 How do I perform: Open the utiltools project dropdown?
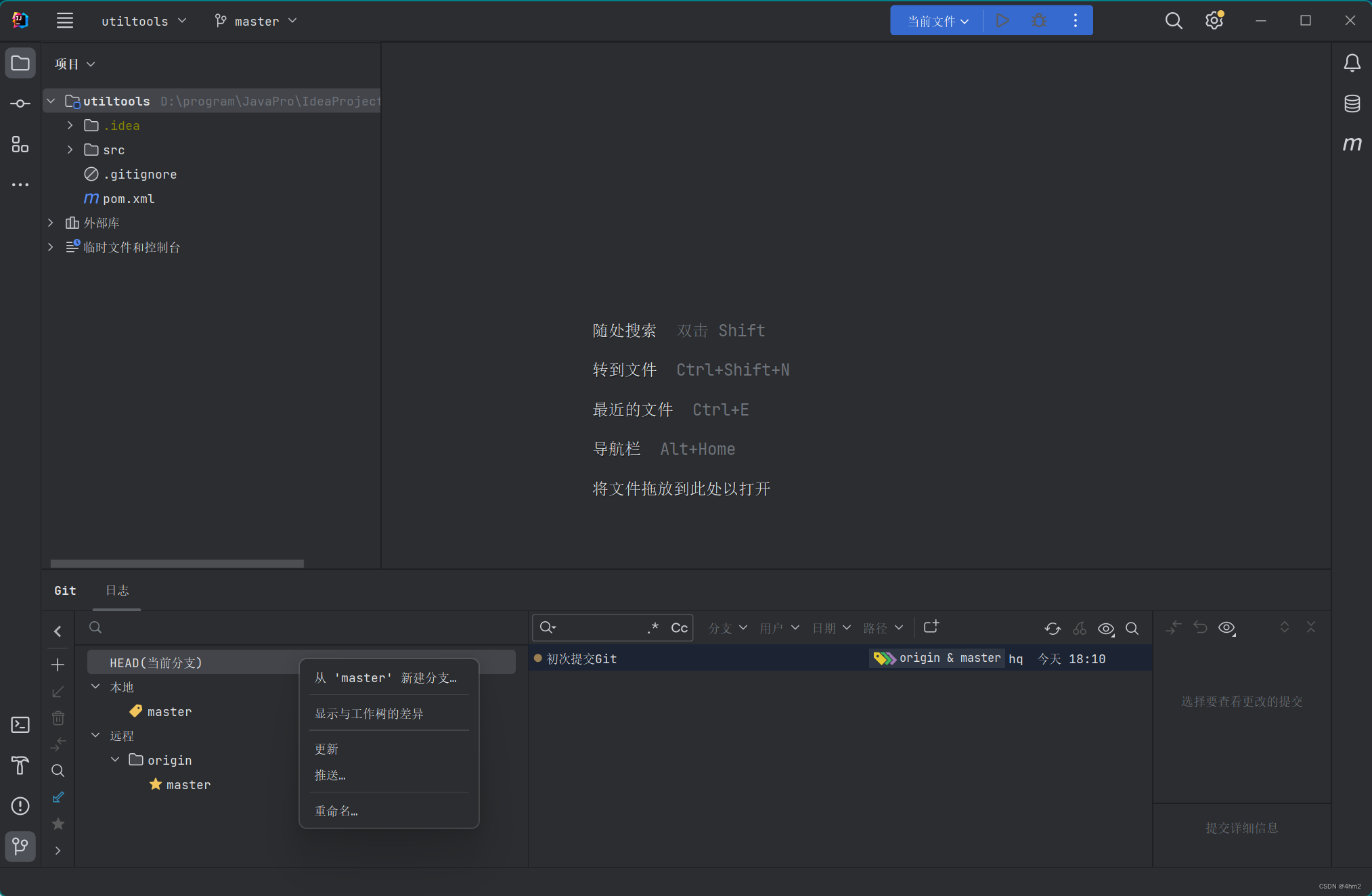(143, 21)
